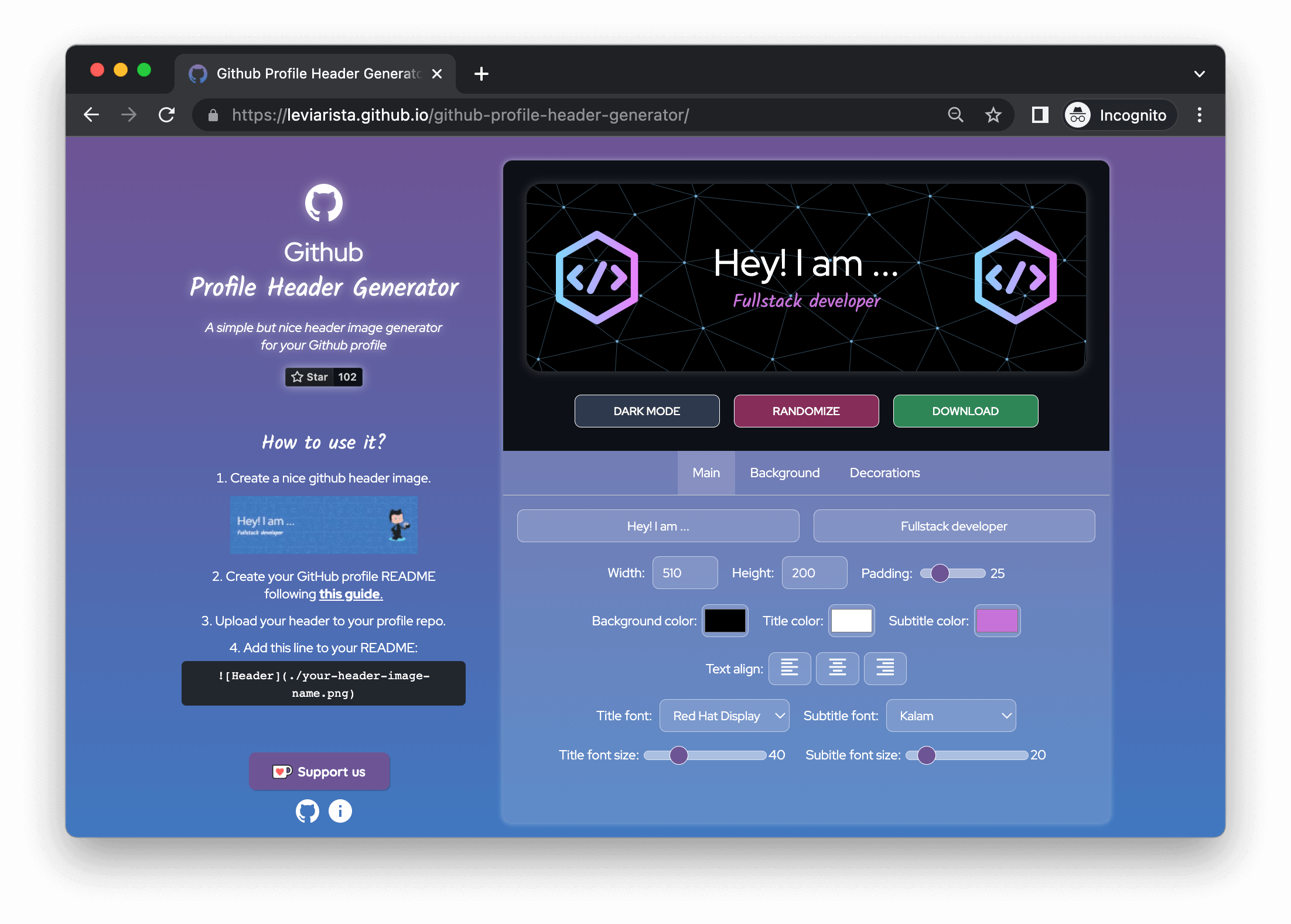The height and width of the screenshot is (924, 1291).
Task: Click the Support us button
Action: click(320, 772)
